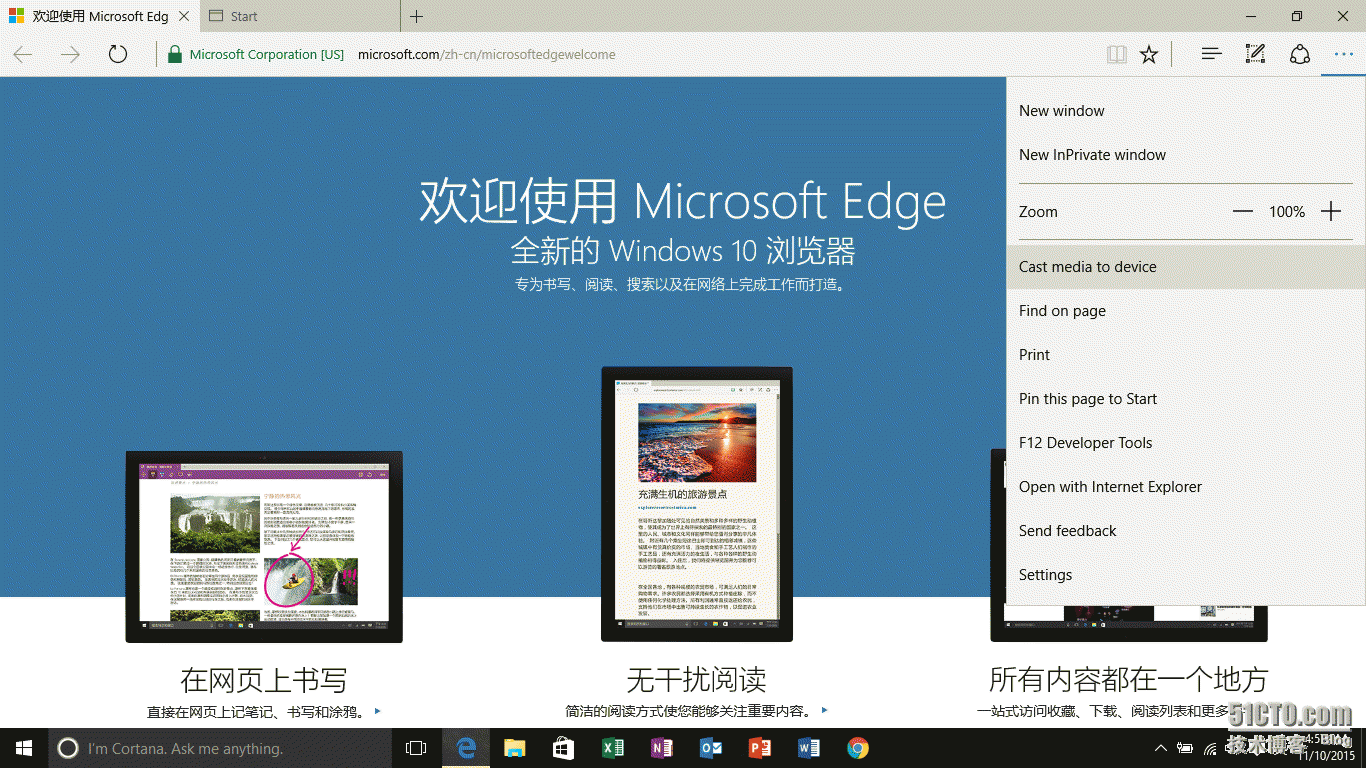
Task: Increase zoom with plus button
Action: 1331,212
